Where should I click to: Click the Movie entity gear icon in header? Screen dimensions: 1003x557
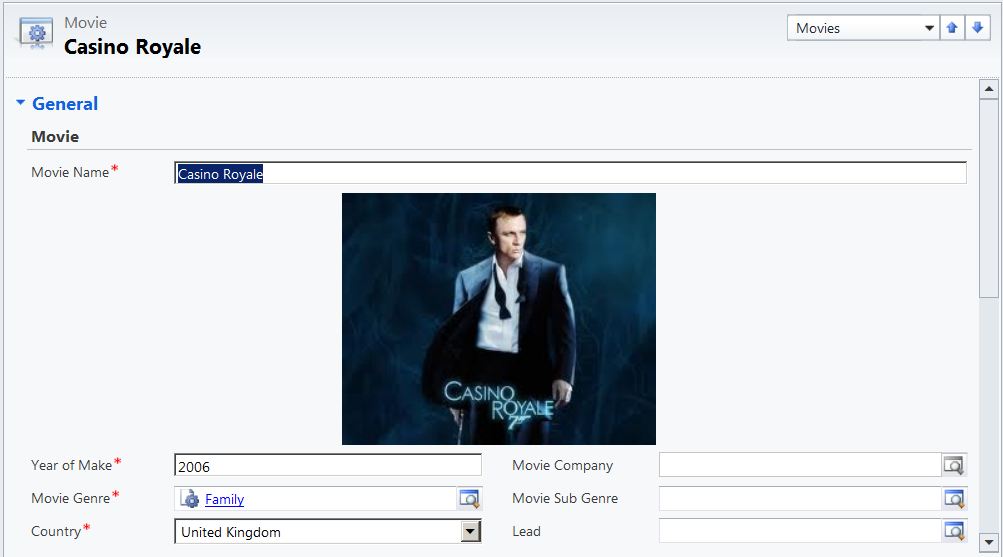click(x=36, y=33)
